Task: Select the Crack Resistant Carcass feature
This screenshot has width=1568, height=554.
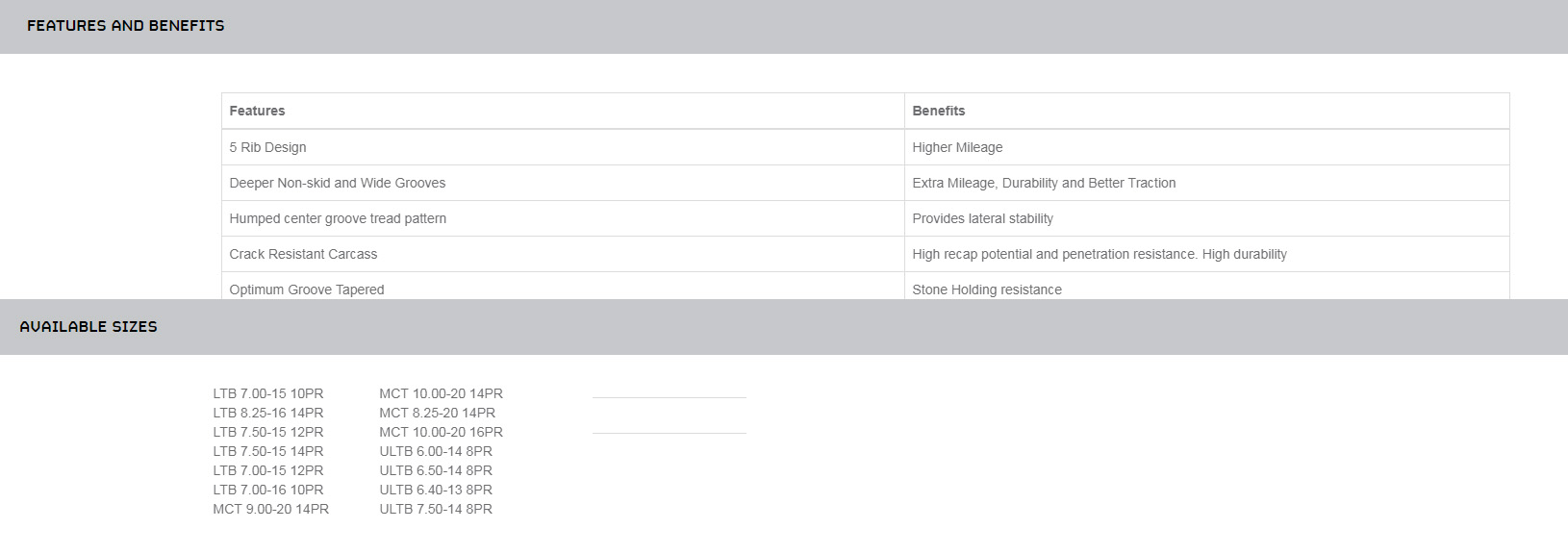Action: coord(303,255)
